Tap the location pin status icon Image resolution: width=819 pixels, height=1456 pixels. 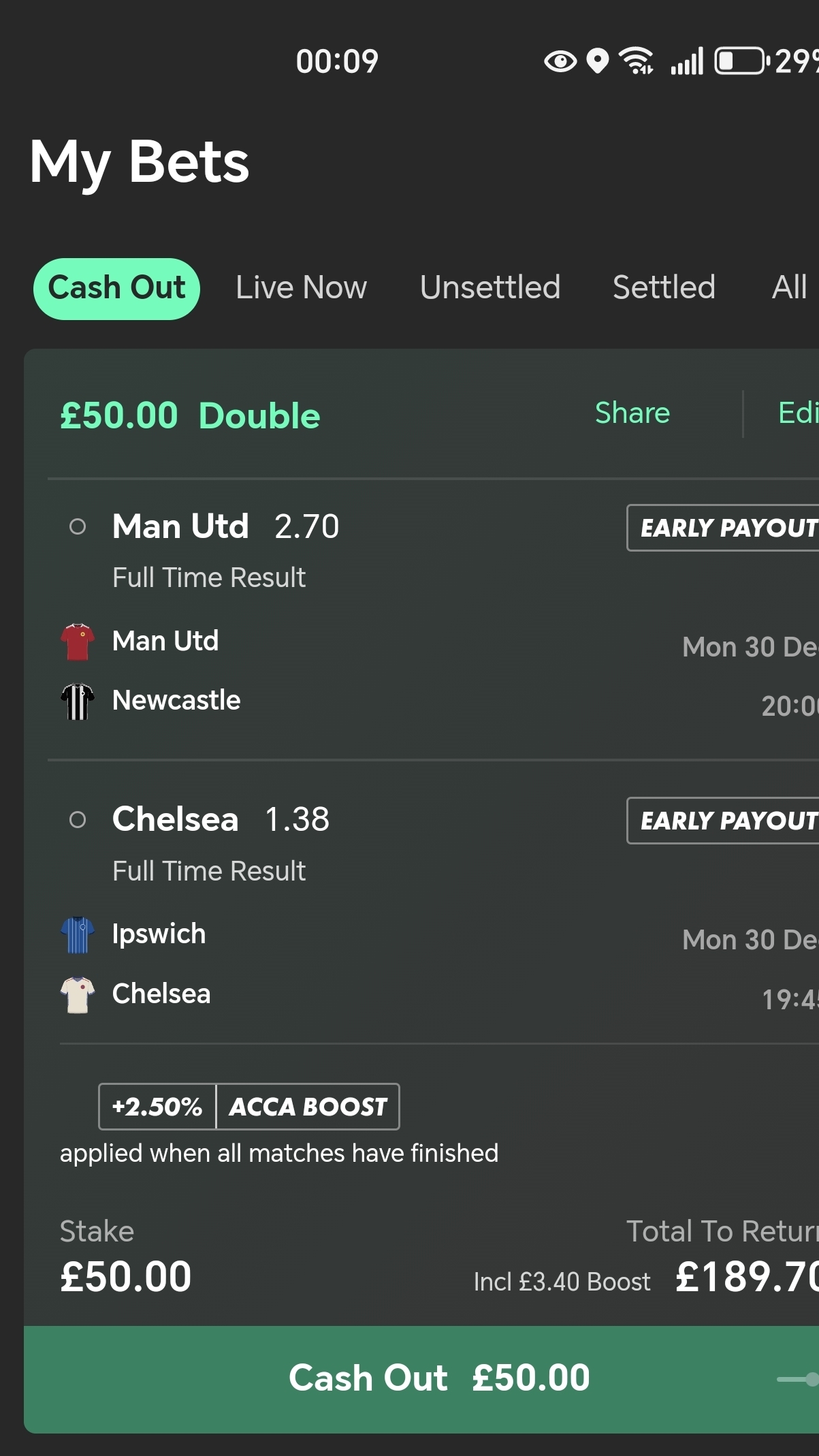[598, 61]
